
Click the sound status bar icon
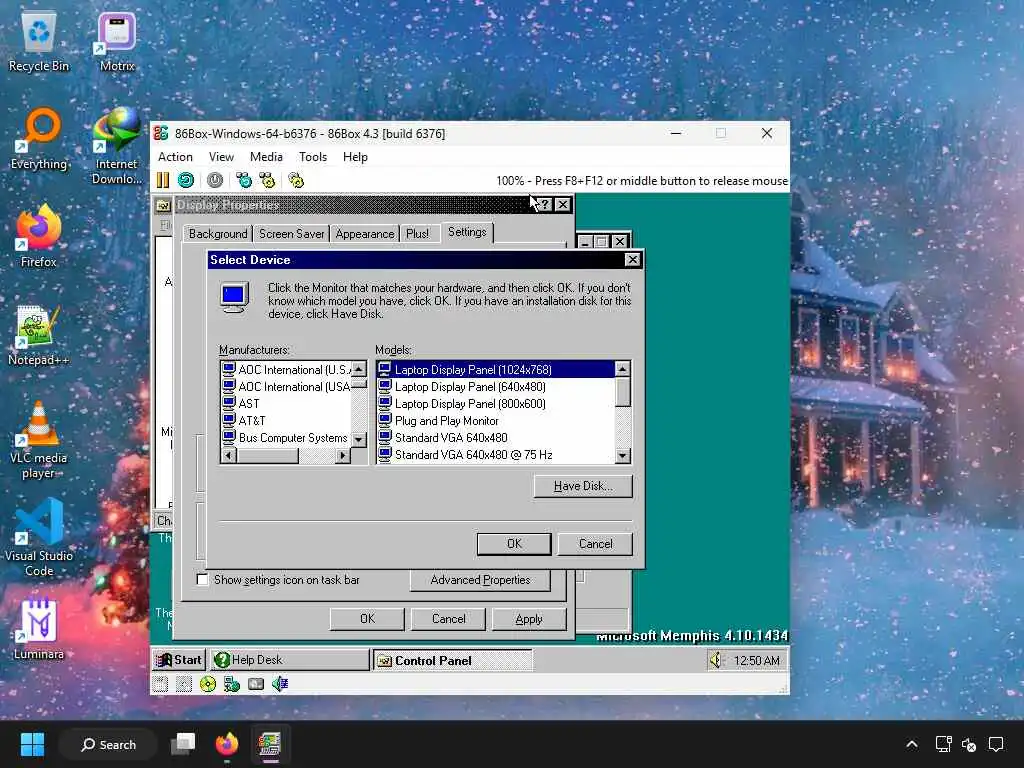[280, 684]
